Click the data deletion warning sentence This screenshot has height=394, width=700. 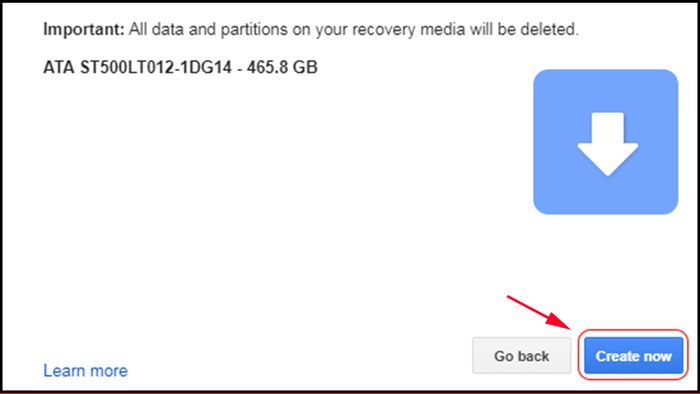pos(311,29)
